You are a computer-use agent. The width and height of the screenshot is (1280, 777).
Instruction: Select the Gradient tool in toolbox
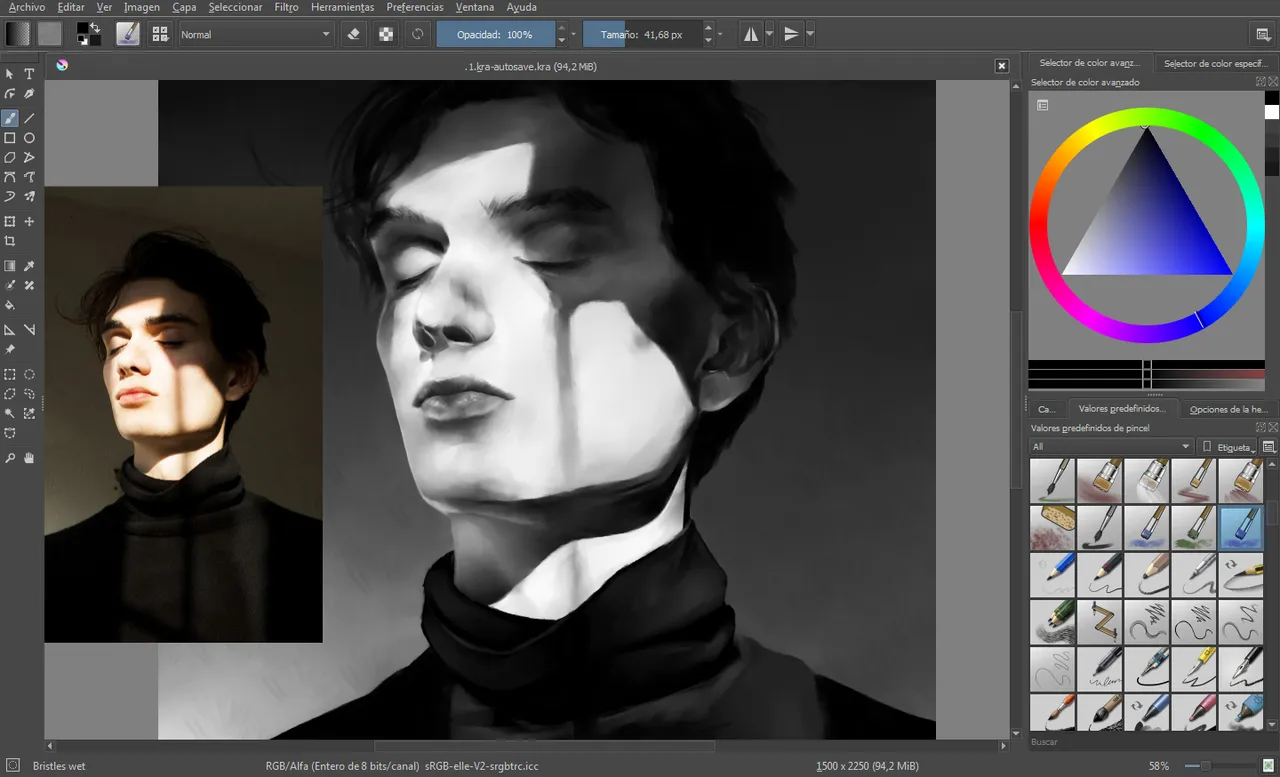(10, 266)
